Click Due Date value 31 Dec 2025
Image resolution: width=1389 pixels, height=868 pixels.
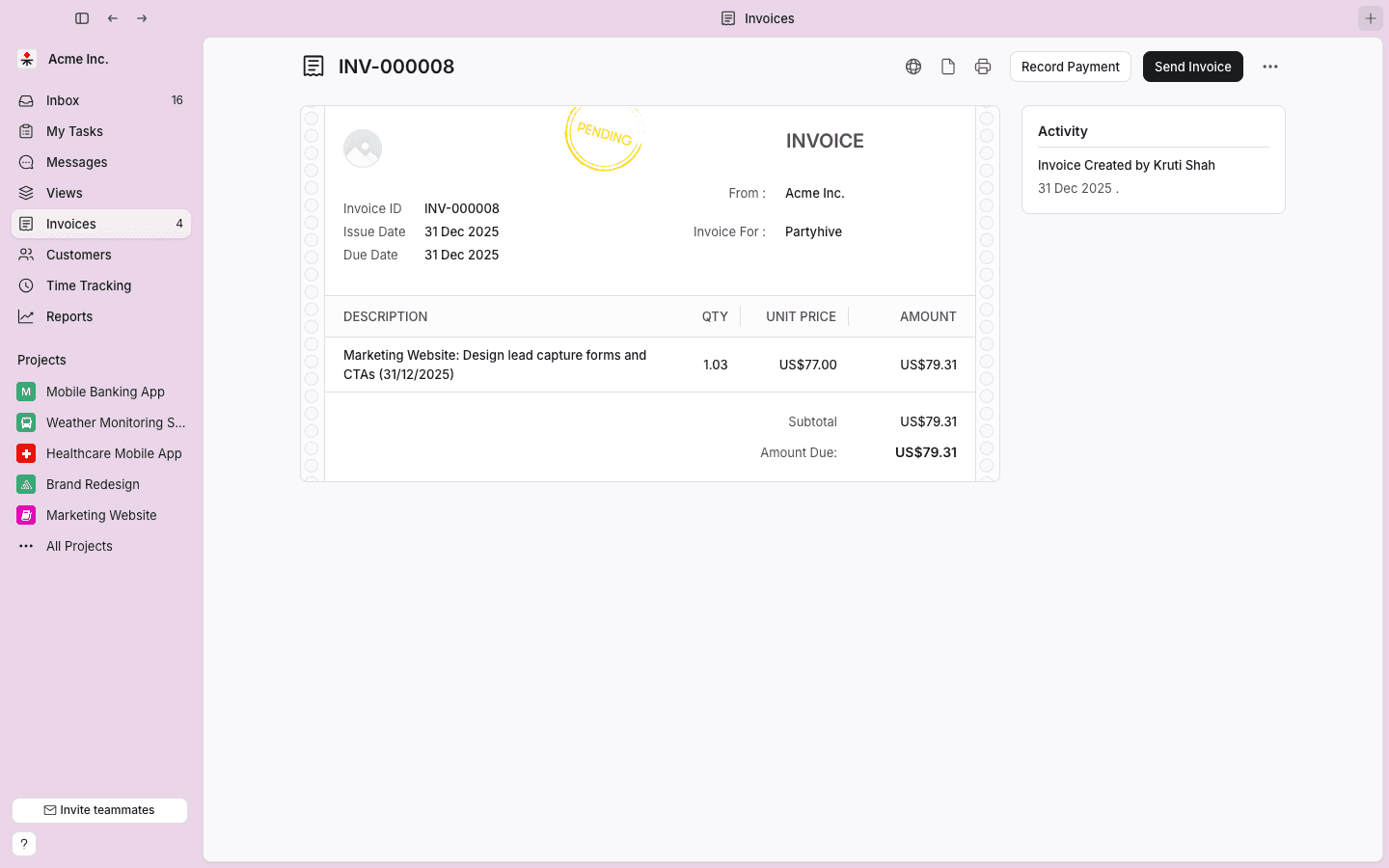click(462, 255)
